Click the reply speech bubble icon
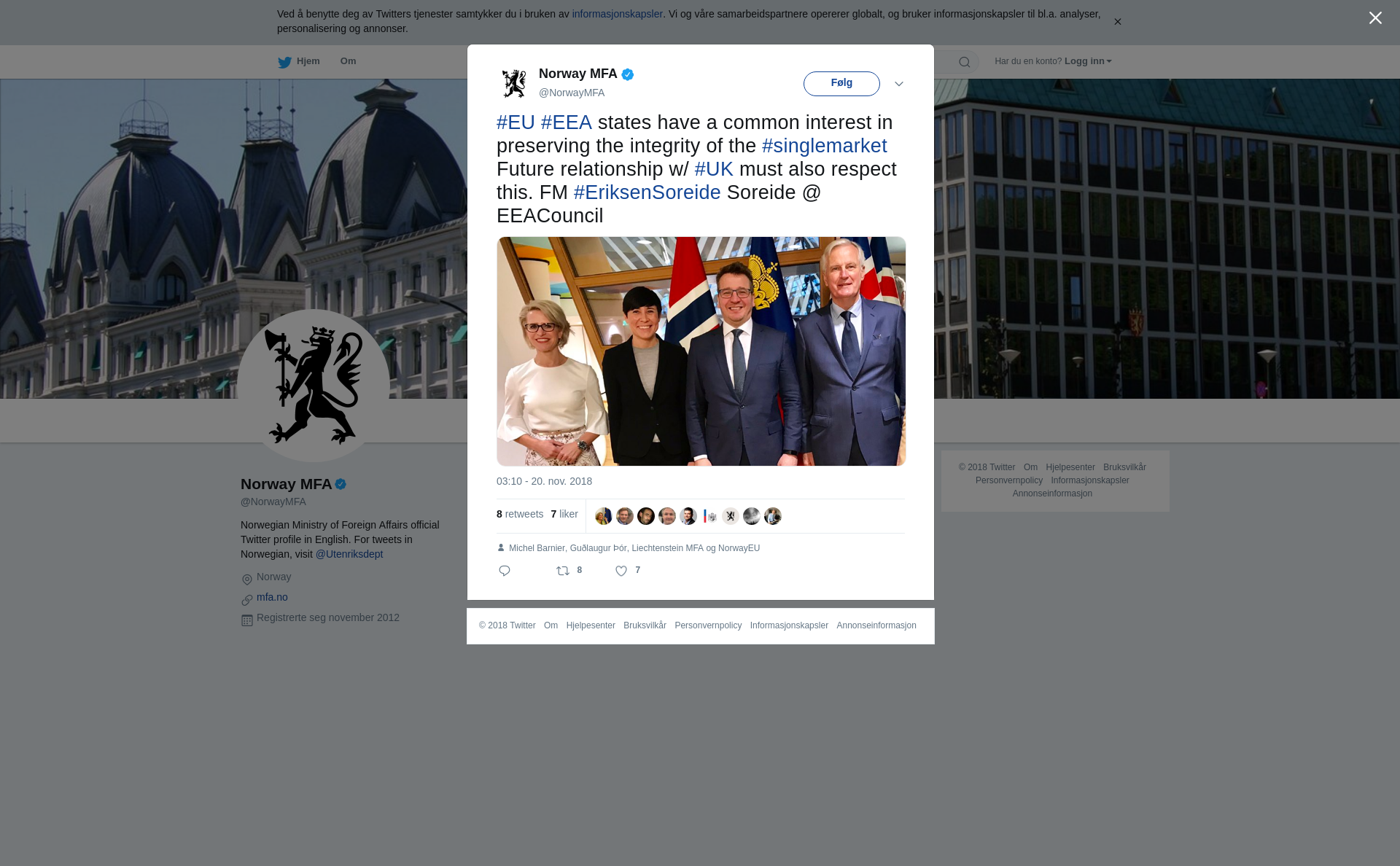The width and height of the screenshot is (1400, 866). coord(505,571)
